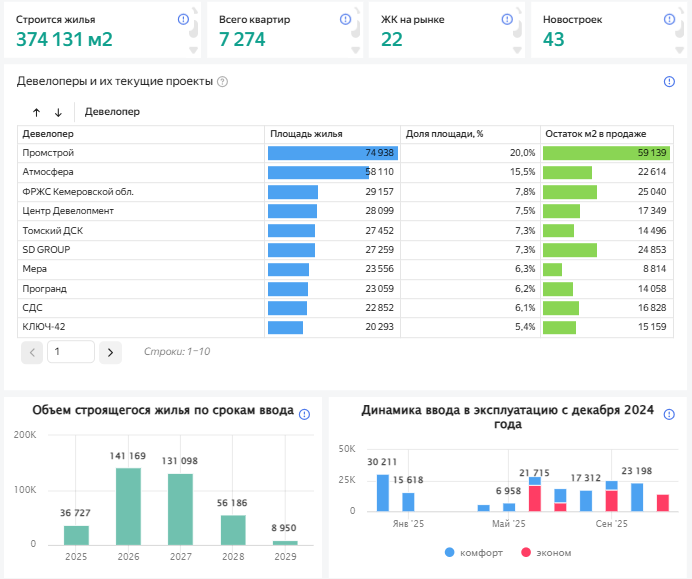Click the 2027 bar labeled 131 098
Viewport: 692px width, 579px height.
pos(181,509)
